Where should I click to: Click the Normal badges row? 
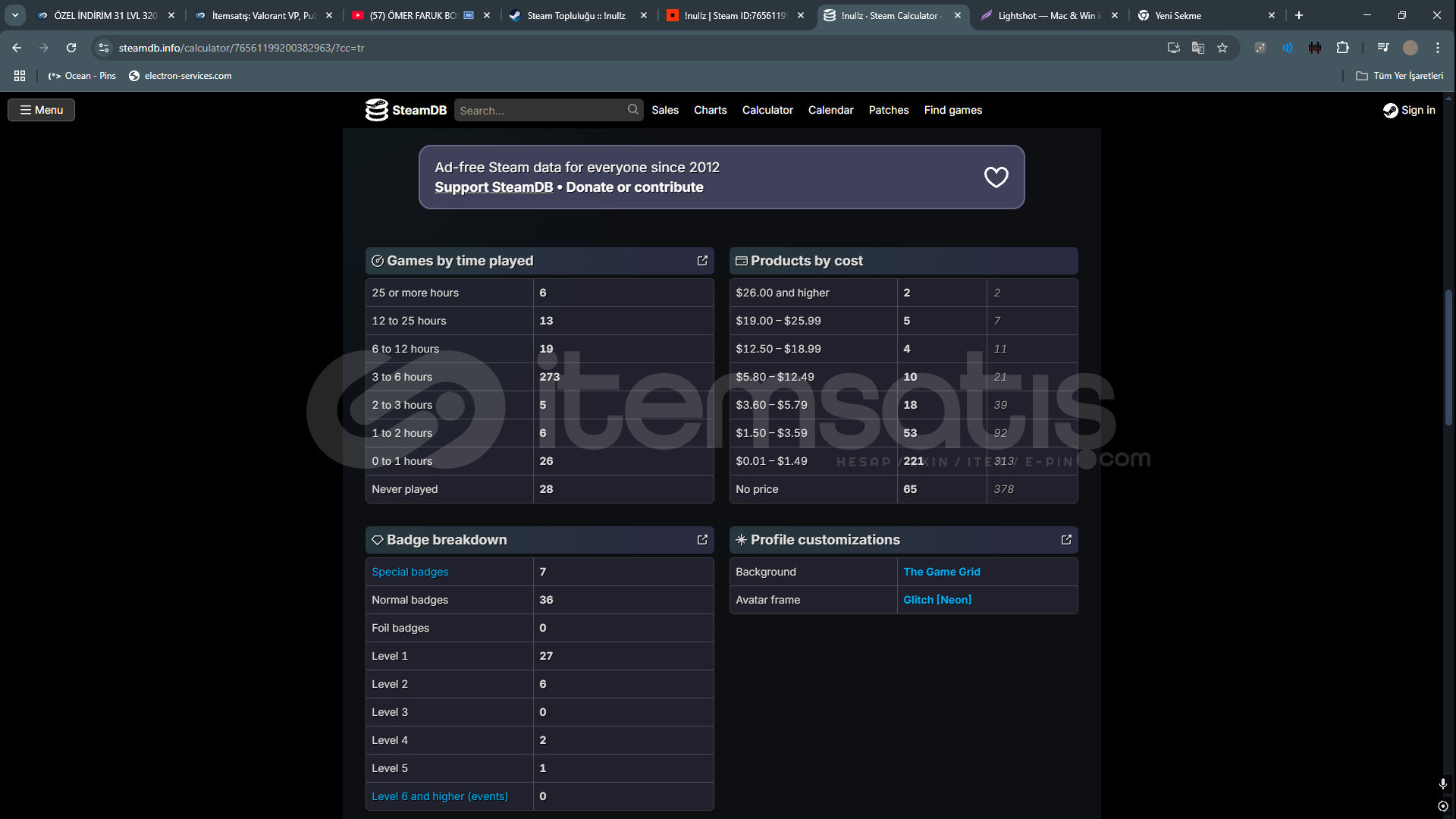tap(539, 600)
